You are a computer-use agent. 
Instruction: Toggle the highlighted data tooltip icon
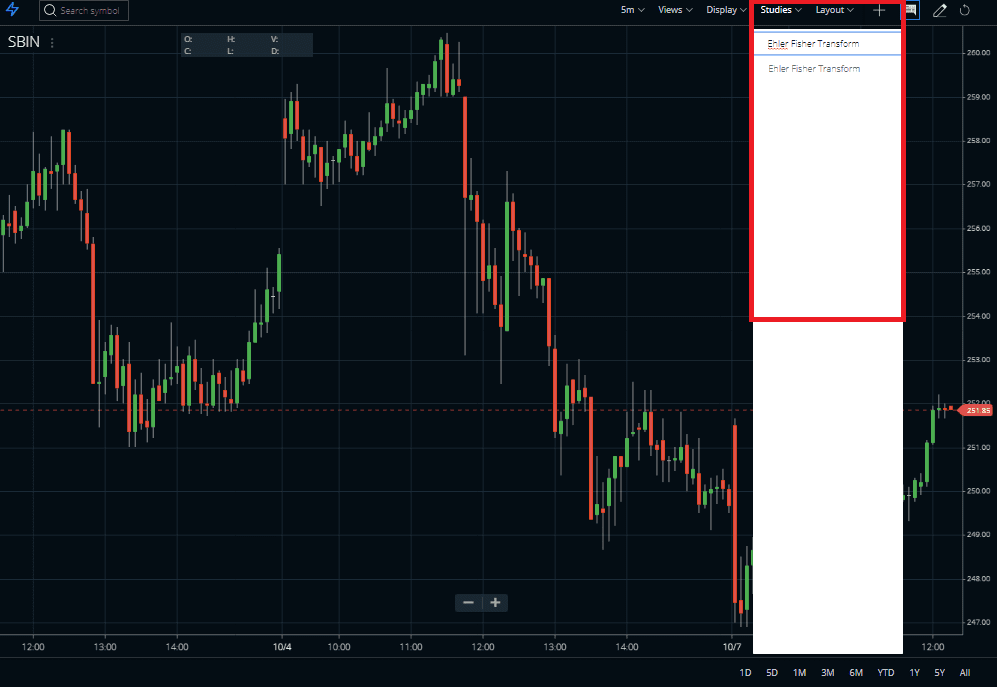point(911,10)
